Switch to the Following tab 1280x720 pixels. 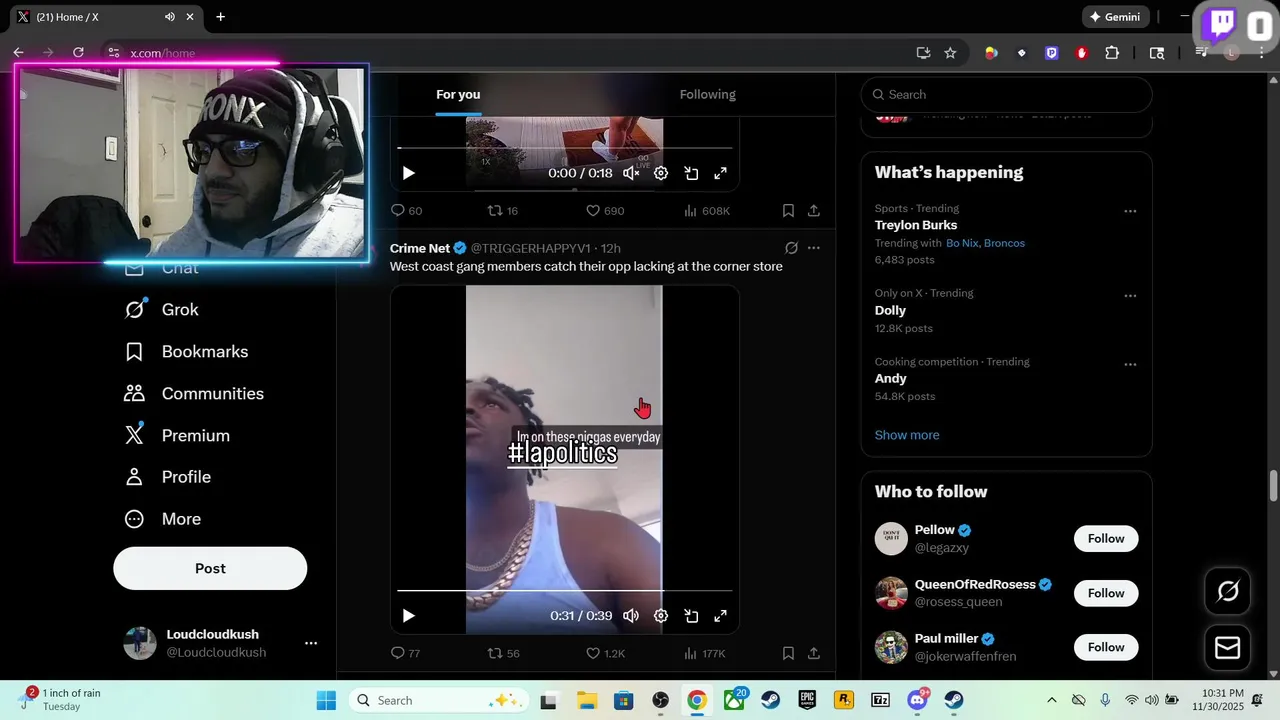707,94
